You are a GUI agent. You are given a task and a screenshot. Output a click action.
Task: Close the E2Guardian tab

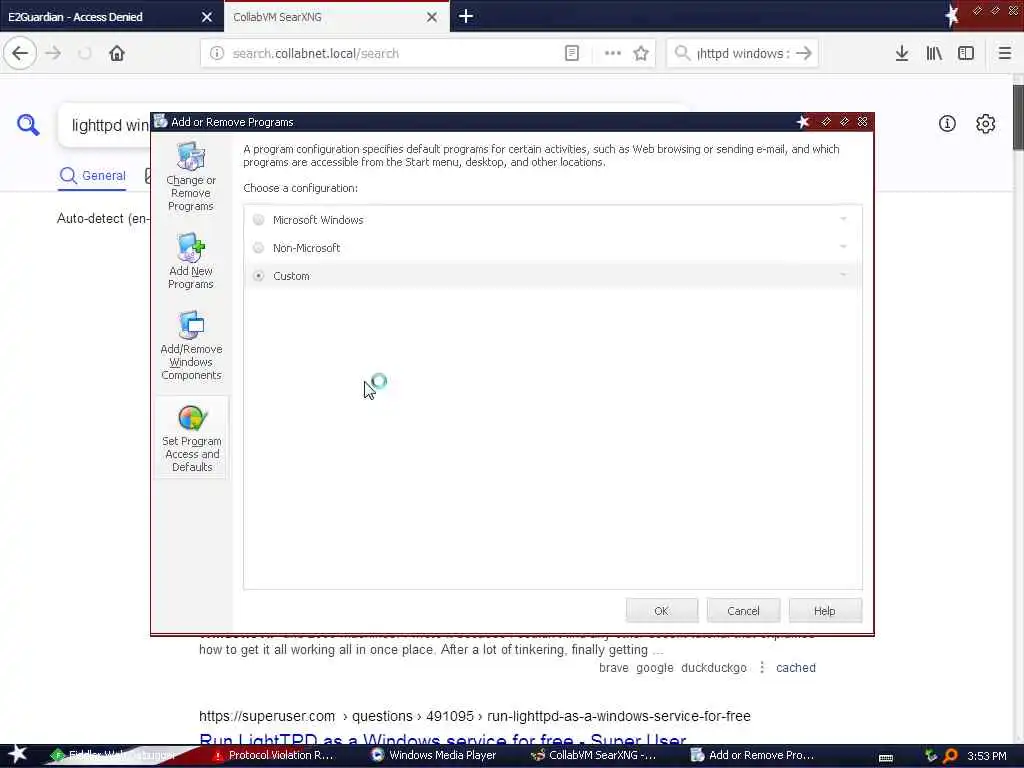(206, 17)
